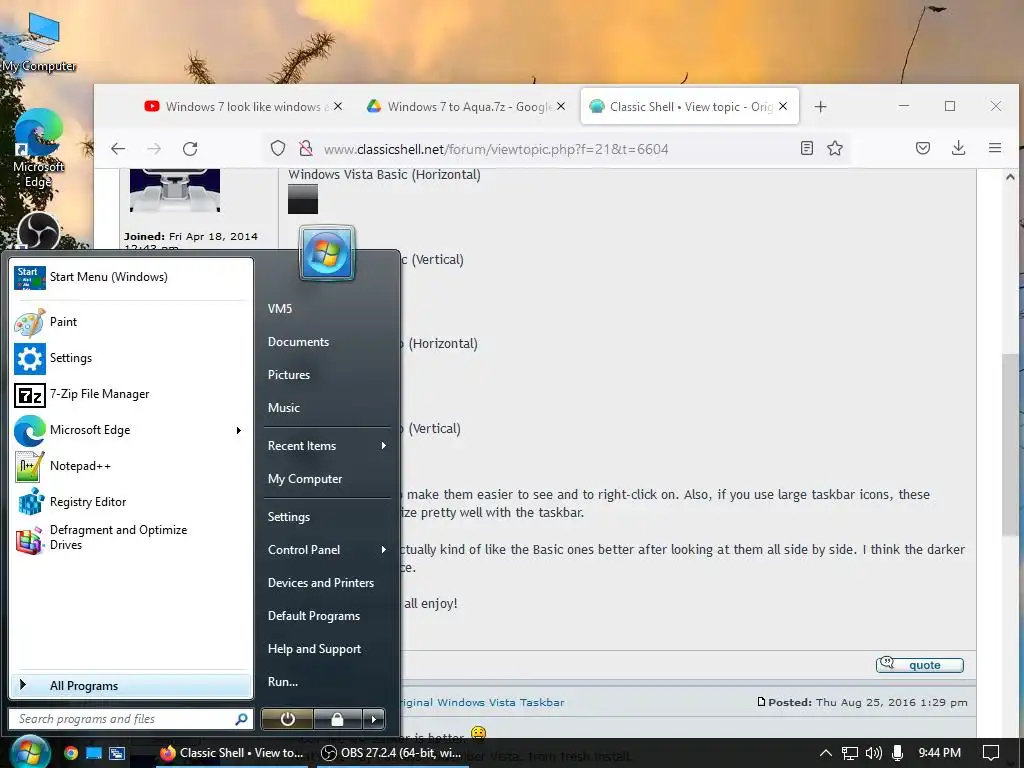Open network icon in system tray
This screenshot has width=1024, height=768.
[849, 753]
